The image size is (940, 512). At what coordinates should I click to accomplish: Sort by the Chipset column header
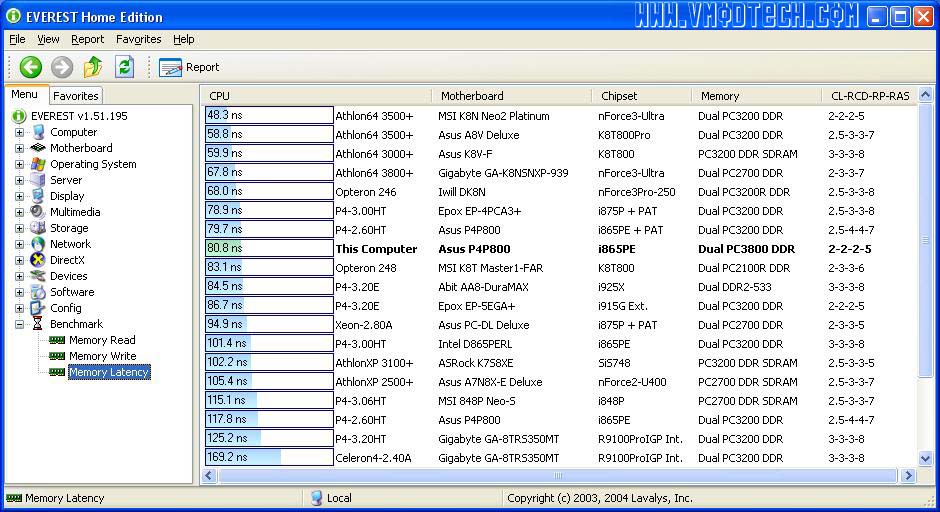coord(642,96)
